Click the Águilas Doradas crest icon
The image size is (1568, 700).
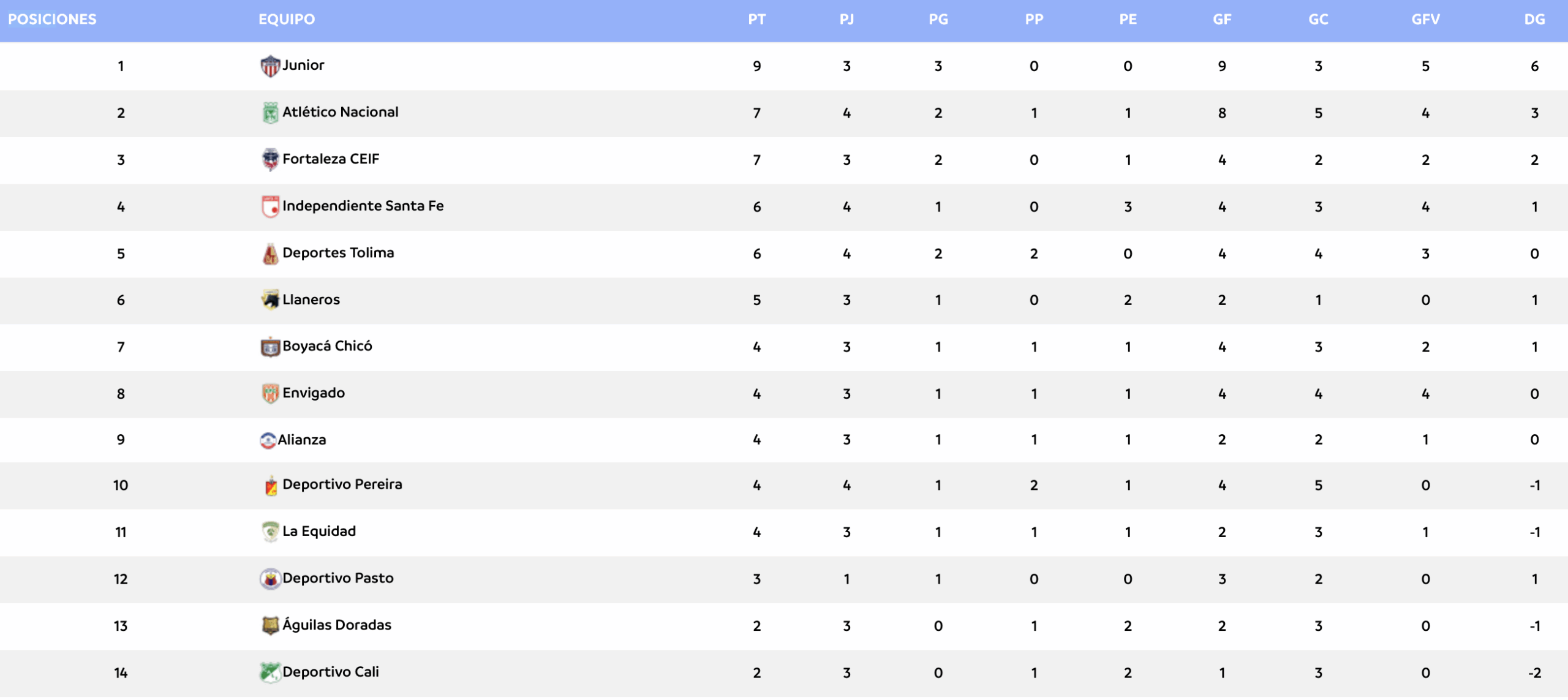[269, 625]
